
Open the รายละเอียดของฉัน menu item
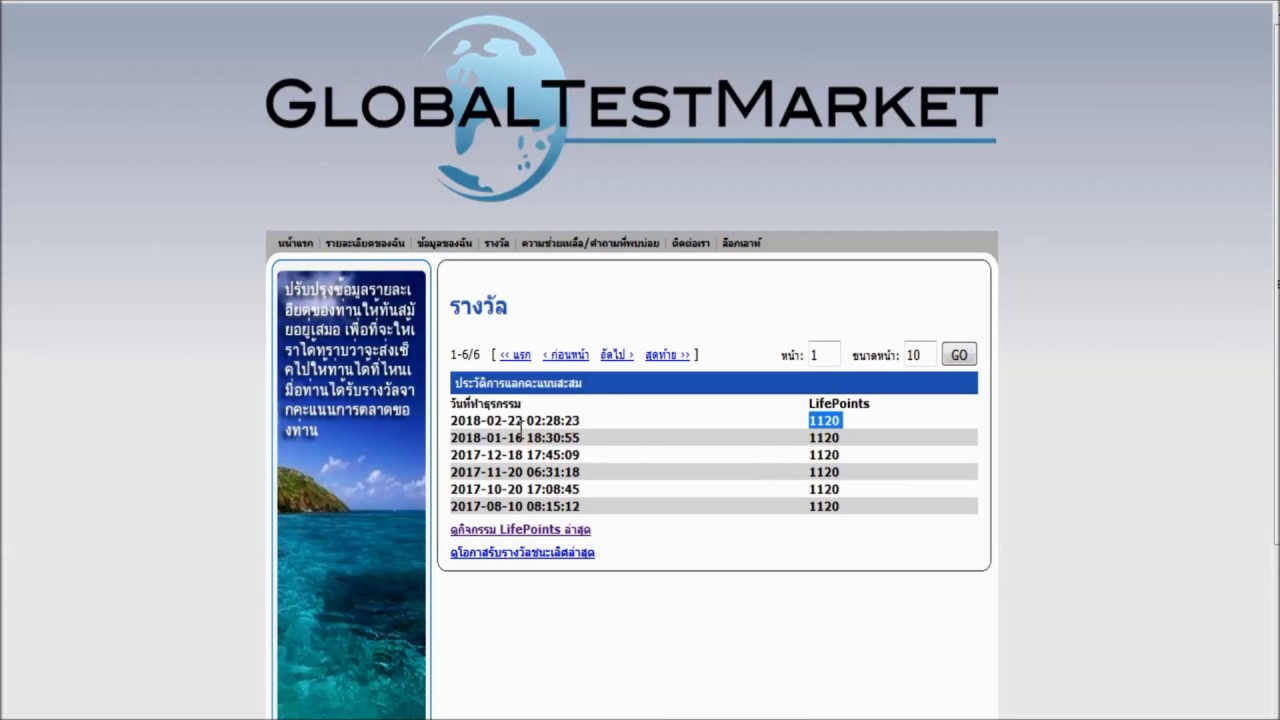point(365,243)
